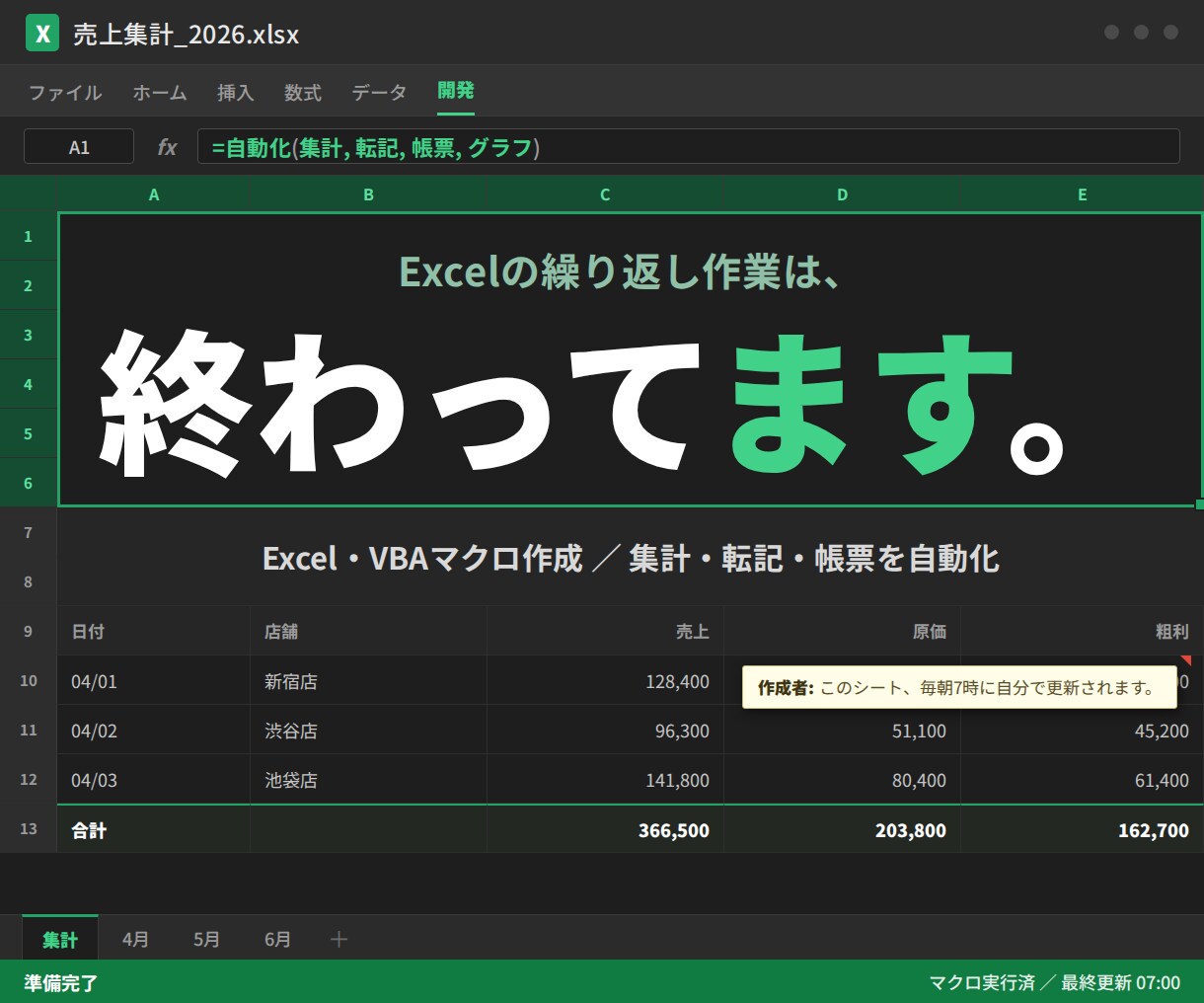Switch to the 5月 sheet tab

[x=206, y=939]
